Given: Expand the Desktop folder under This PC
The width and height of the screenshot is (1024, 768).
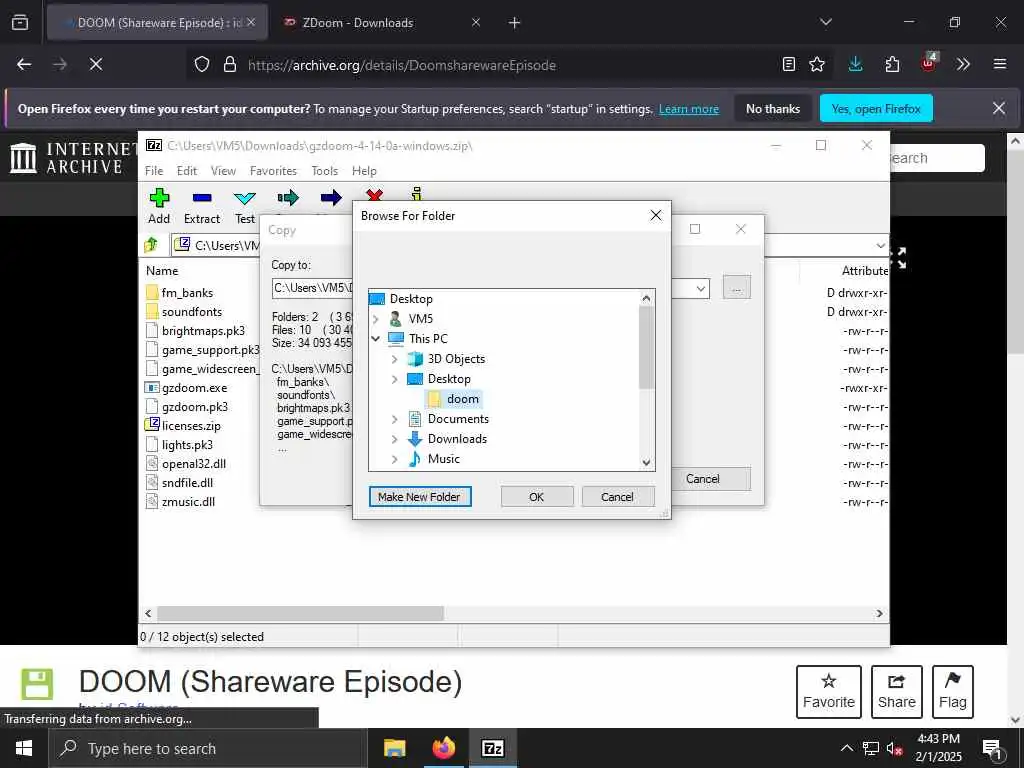Looking at the screenshot, I should (x=394, y=379).
